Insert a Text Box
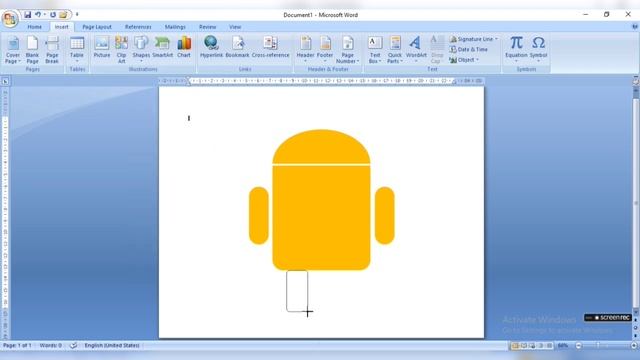The width and height of the screenshot is (640, 360). 375,49
